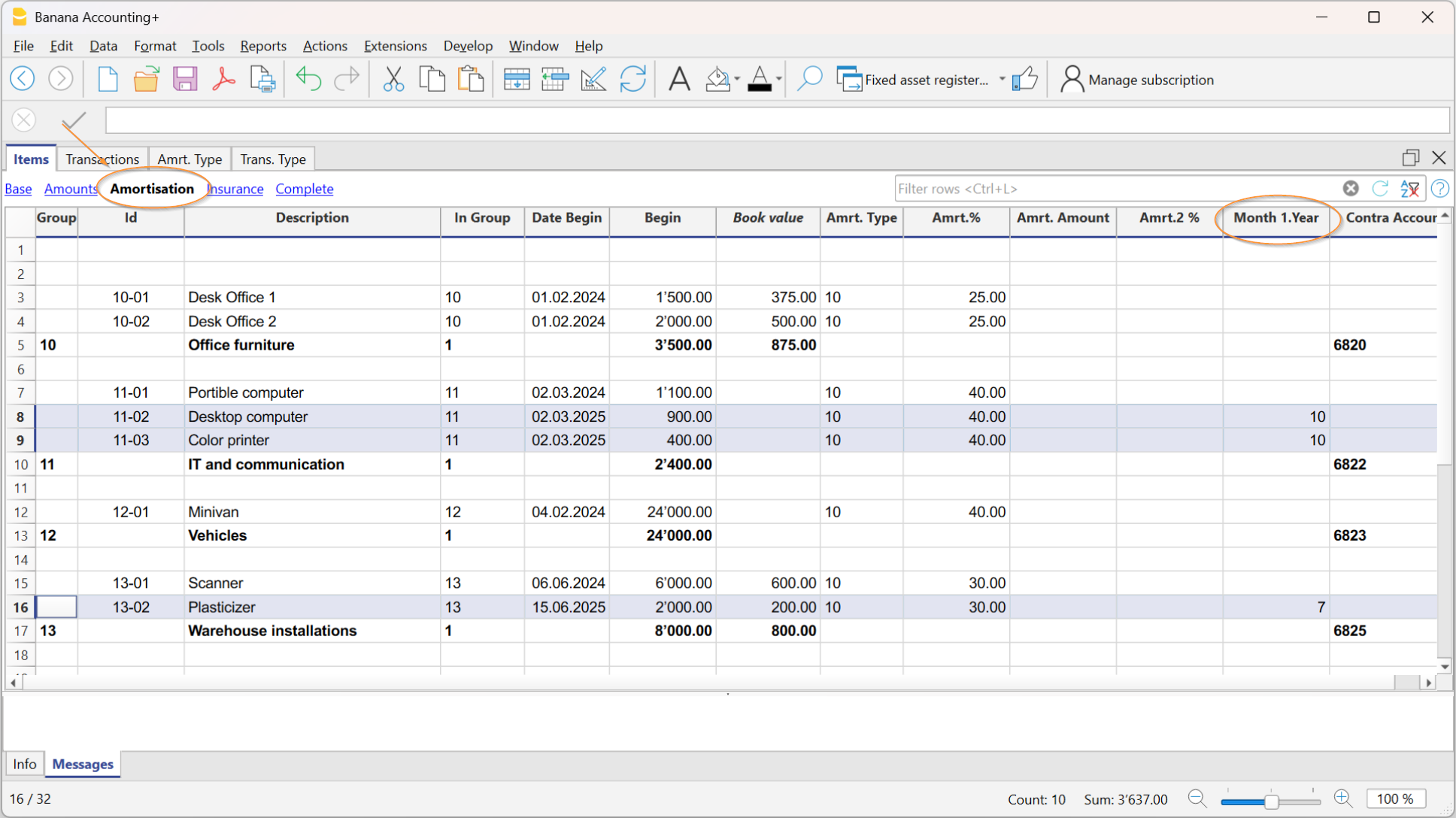The width and height of the screenshot is (1456, 818).
Task: Toggle the filter options icon
Action: click(x=1409, y=189)
